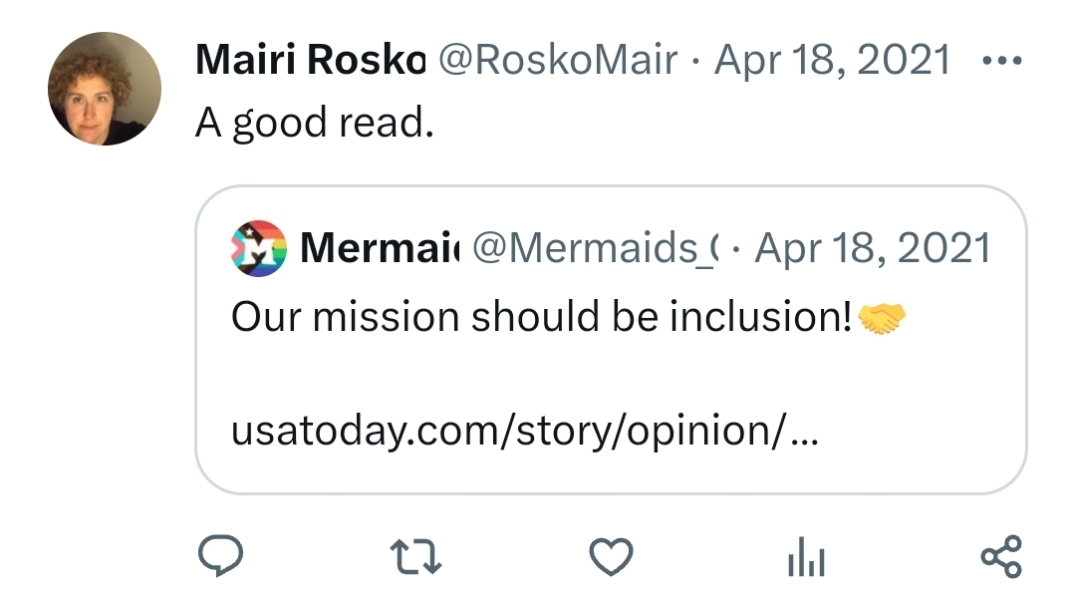Open Mairi Rosko's profile picture
The height and width of the screenshot is (600, 1076).
coord(104,89)
